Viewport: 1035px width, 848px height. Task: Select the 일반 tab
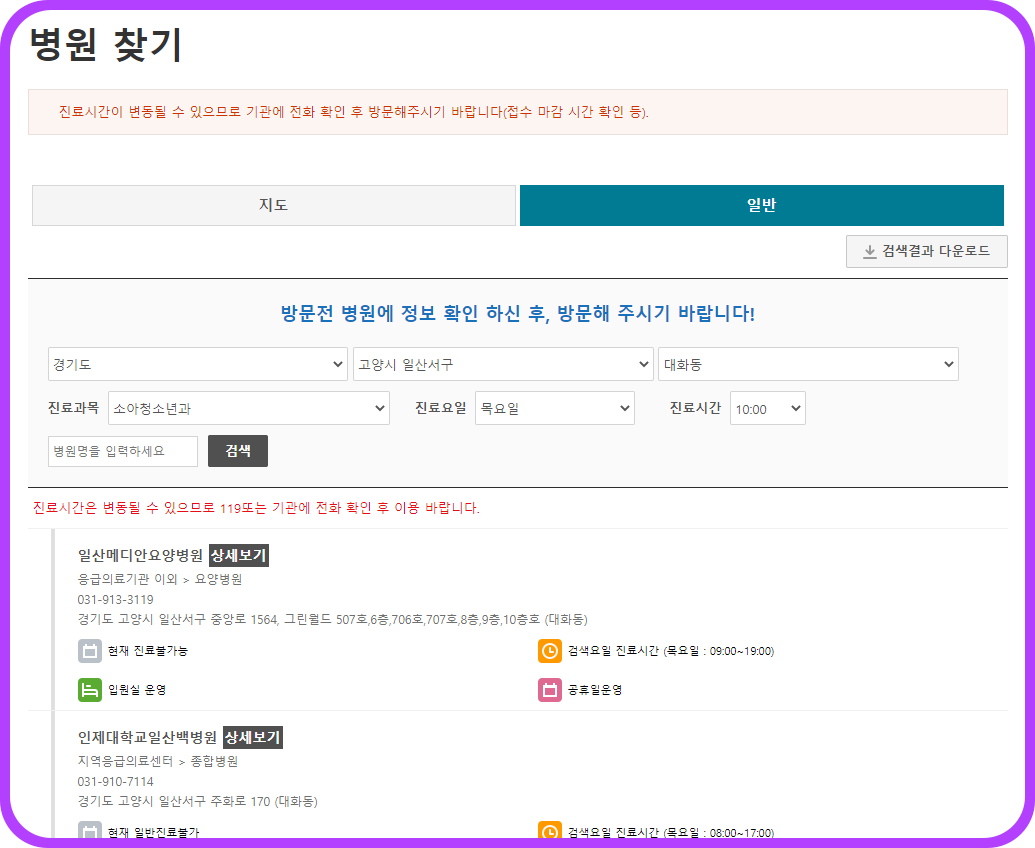point(762,205)
